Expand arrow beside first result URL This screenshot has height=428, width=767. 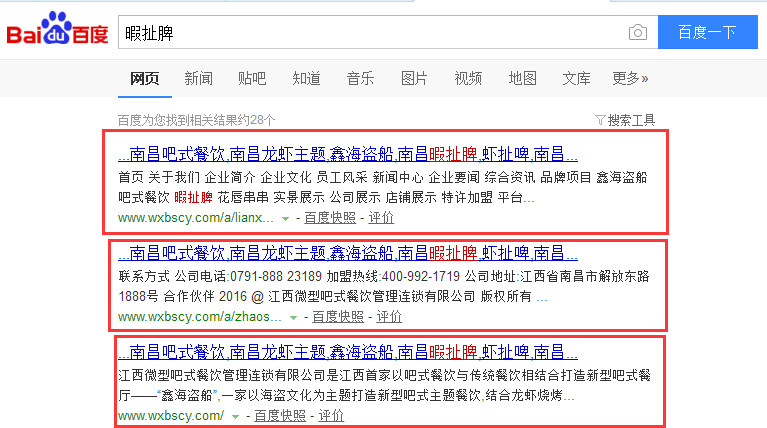(x=286, y=218)
